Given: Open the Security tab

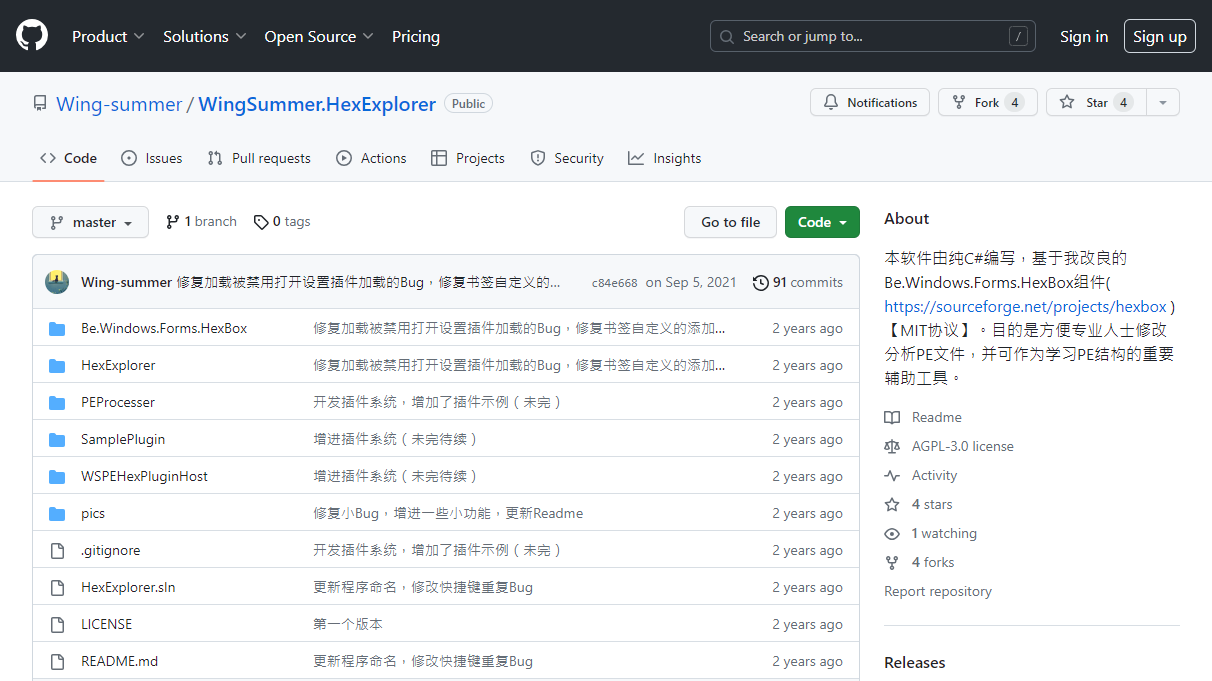Looking at the screenshot, I should [567, 158].
